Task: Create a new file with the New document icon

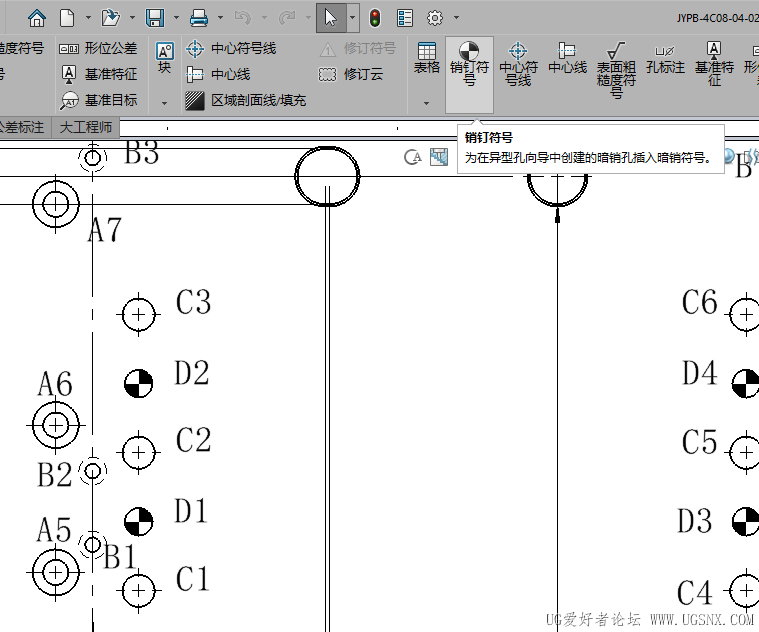Action: pyautogui.click(x=67, y=18)
